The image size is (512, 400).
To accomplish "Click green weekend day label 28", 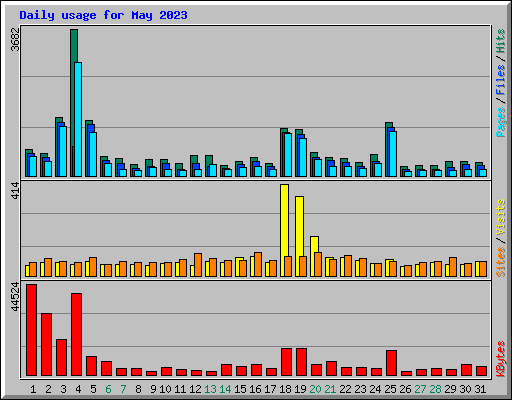I will 435,389.
